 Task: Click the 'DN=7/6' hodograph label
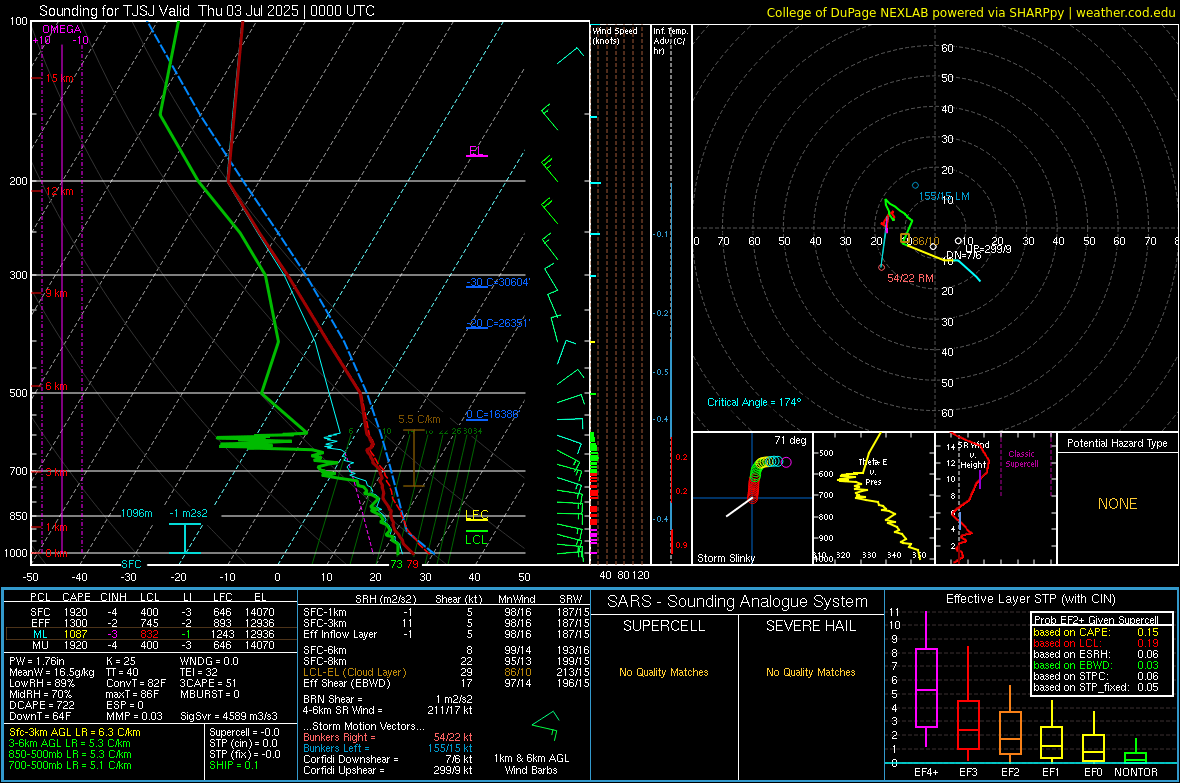(x=963, y=256)
